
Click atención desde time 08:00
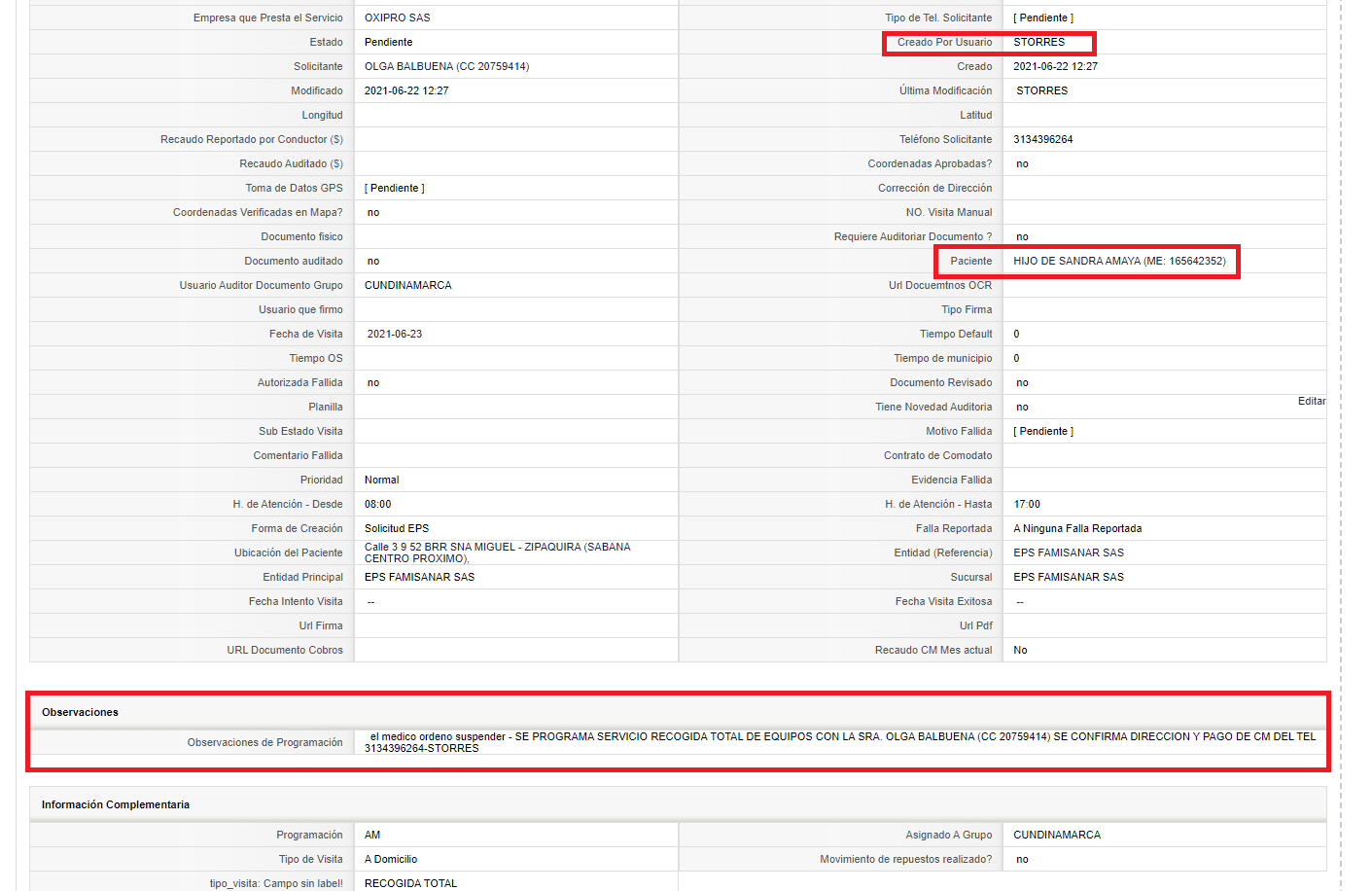(378, 504)
